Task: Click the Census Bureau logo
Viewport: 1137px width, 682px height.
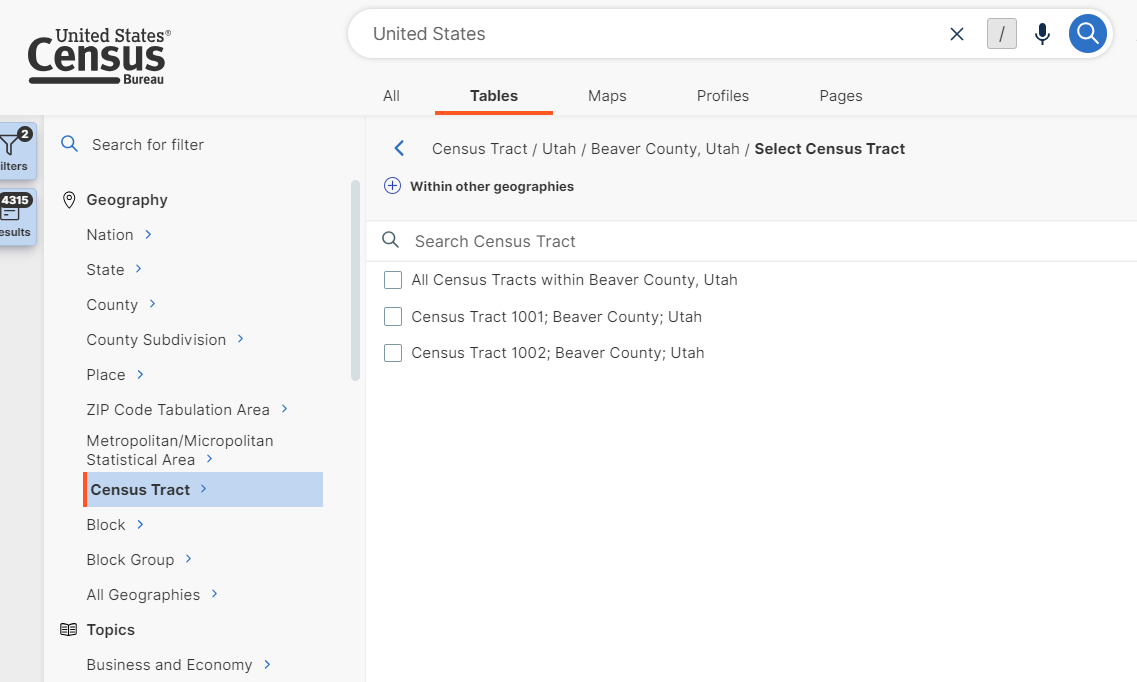Action: click(96, 55)
